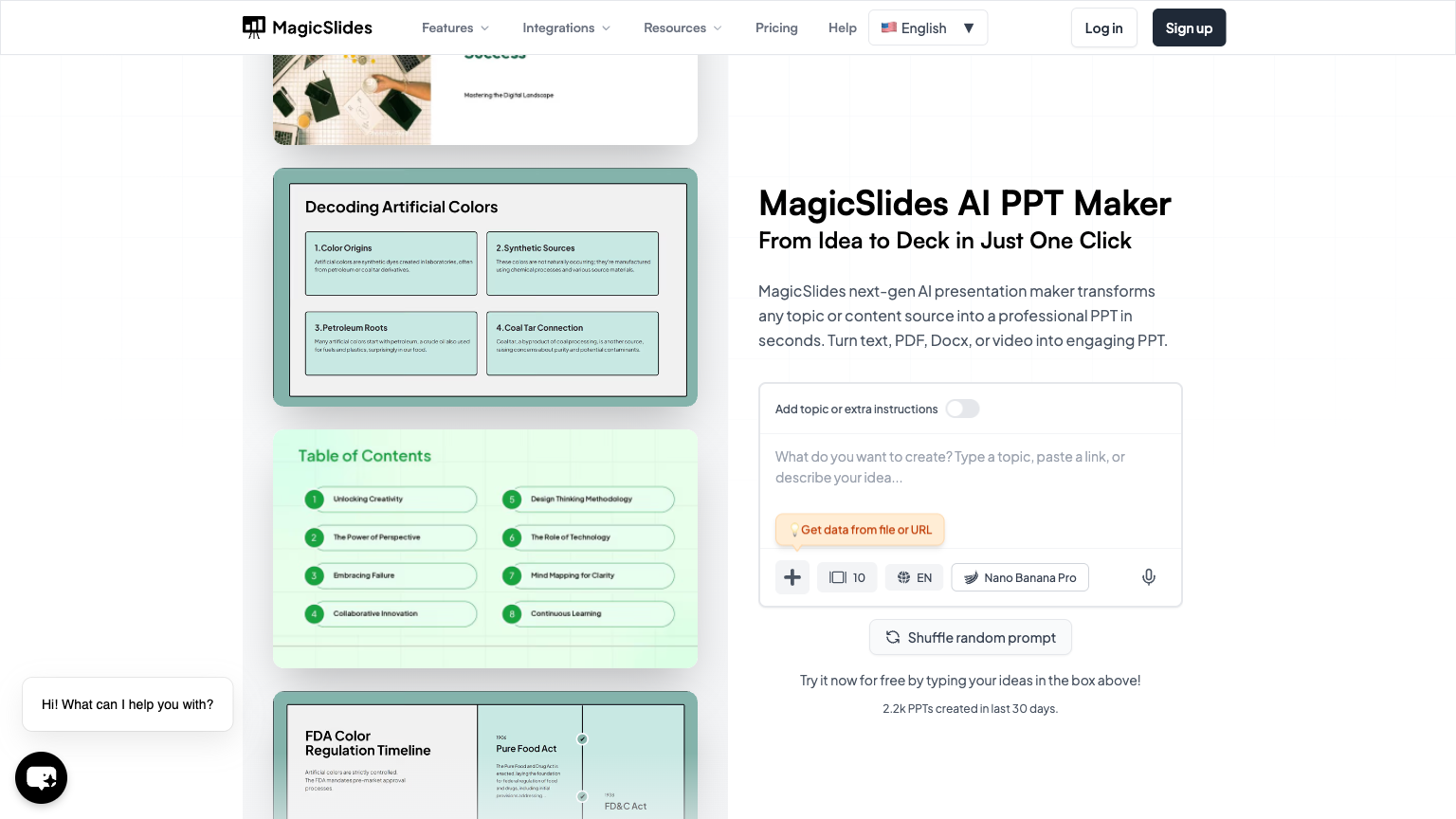Click the 'Design Thinking Methodology' contents item

(581, 499)
